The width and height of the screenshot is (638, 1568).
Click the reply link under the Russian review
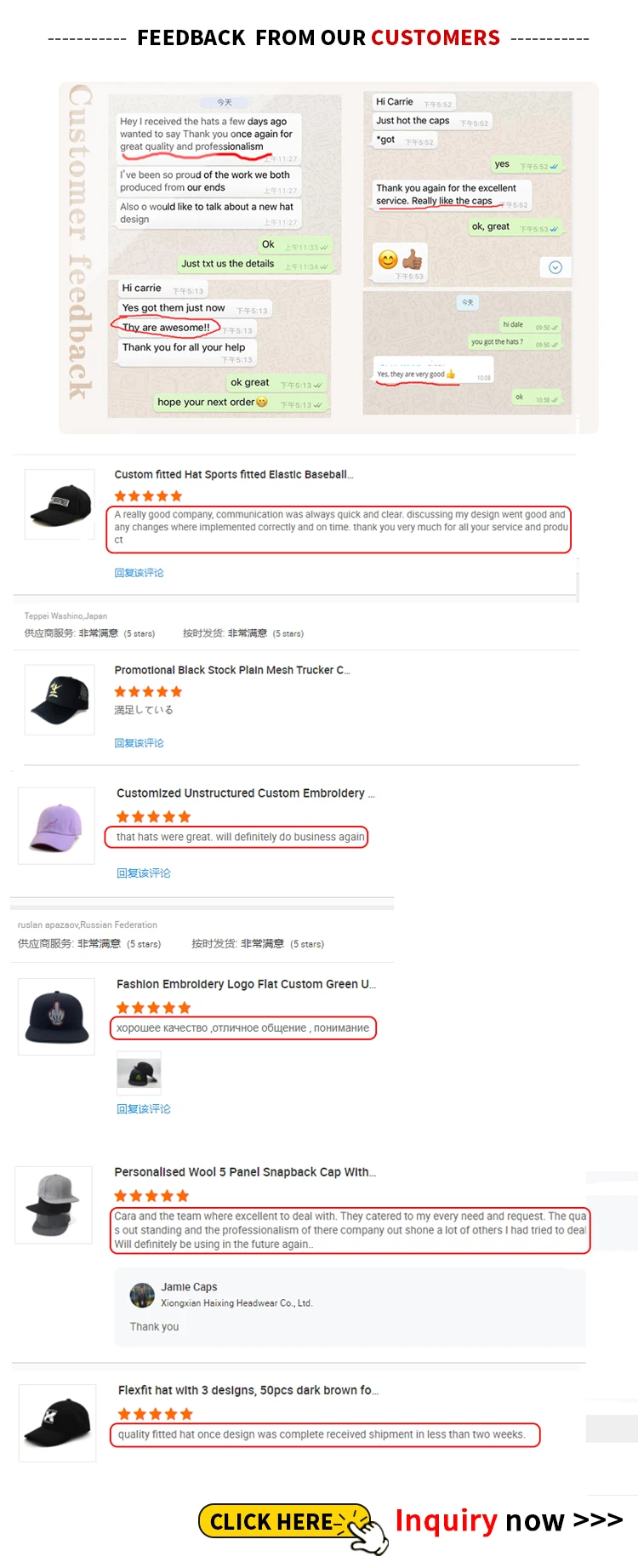click(x=144, y=1109)
